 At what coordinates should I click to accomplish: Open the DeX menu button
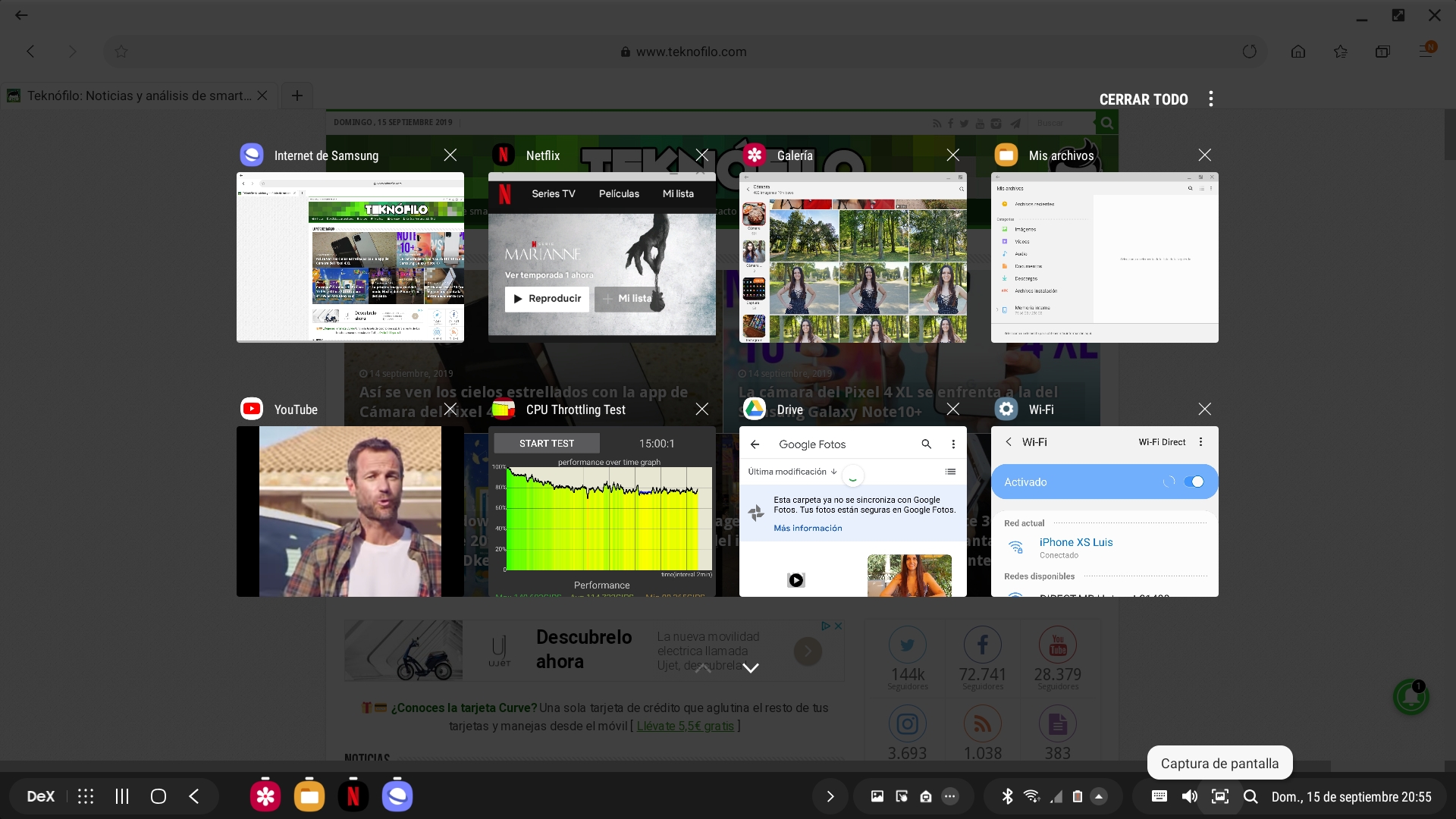coord(40,796)
